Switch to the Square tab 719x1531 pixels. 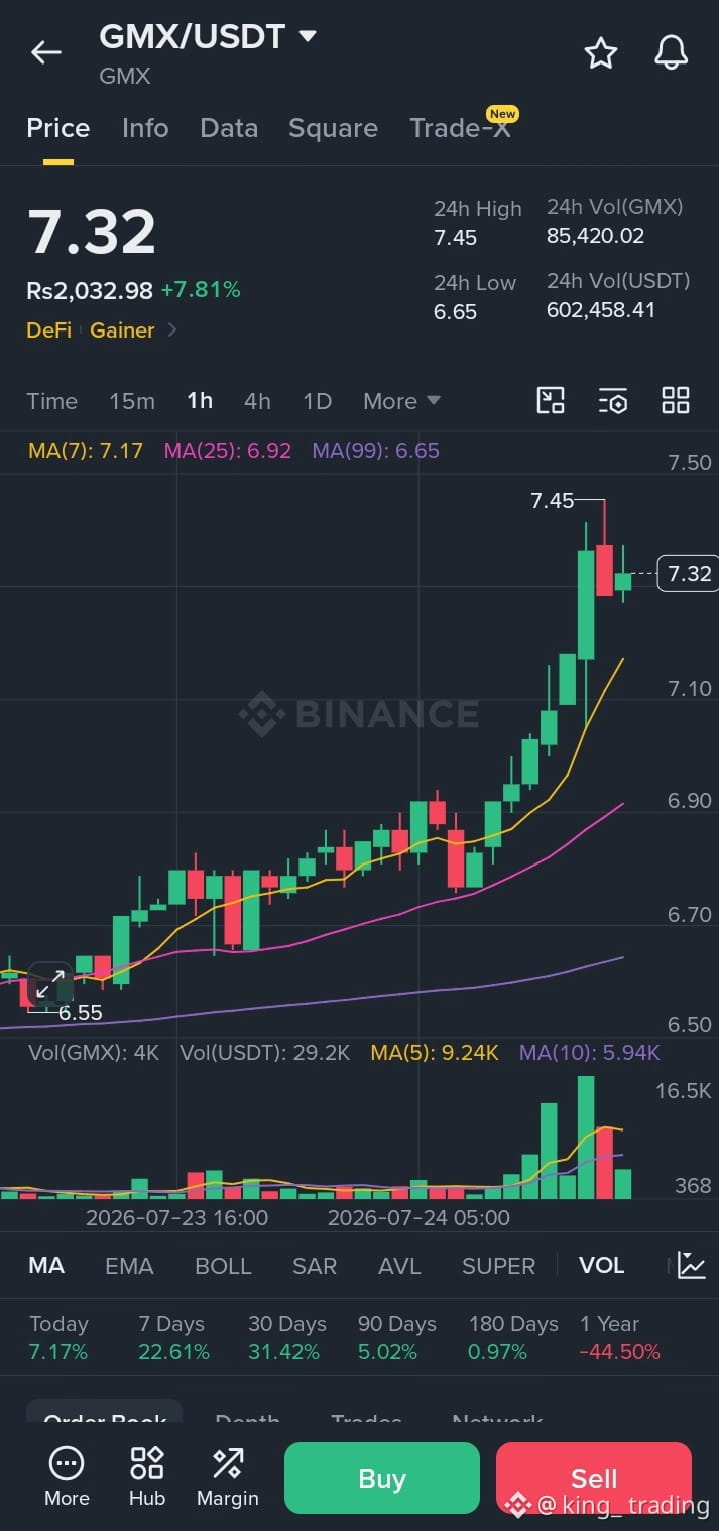(333, 128)
